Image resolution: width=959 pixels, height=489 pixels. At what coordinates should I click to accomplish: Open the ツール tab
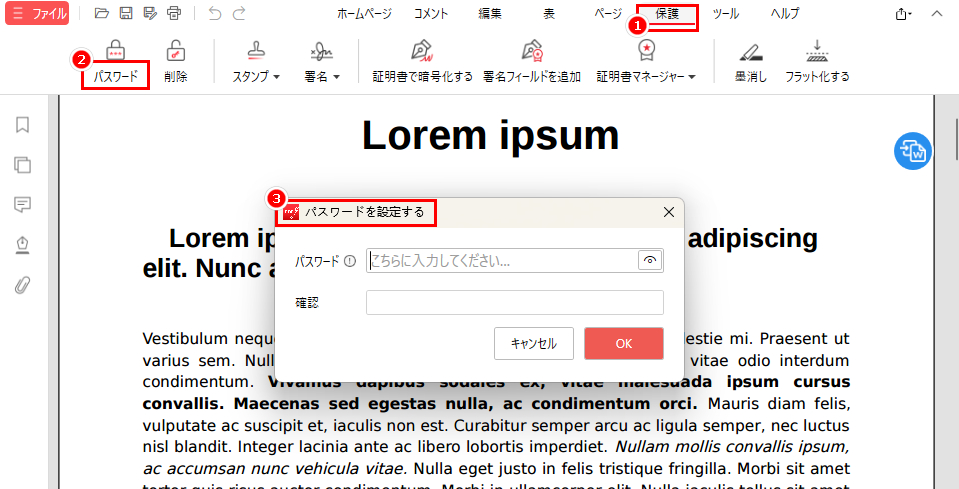pyautogui.click(x=726, y=13)
